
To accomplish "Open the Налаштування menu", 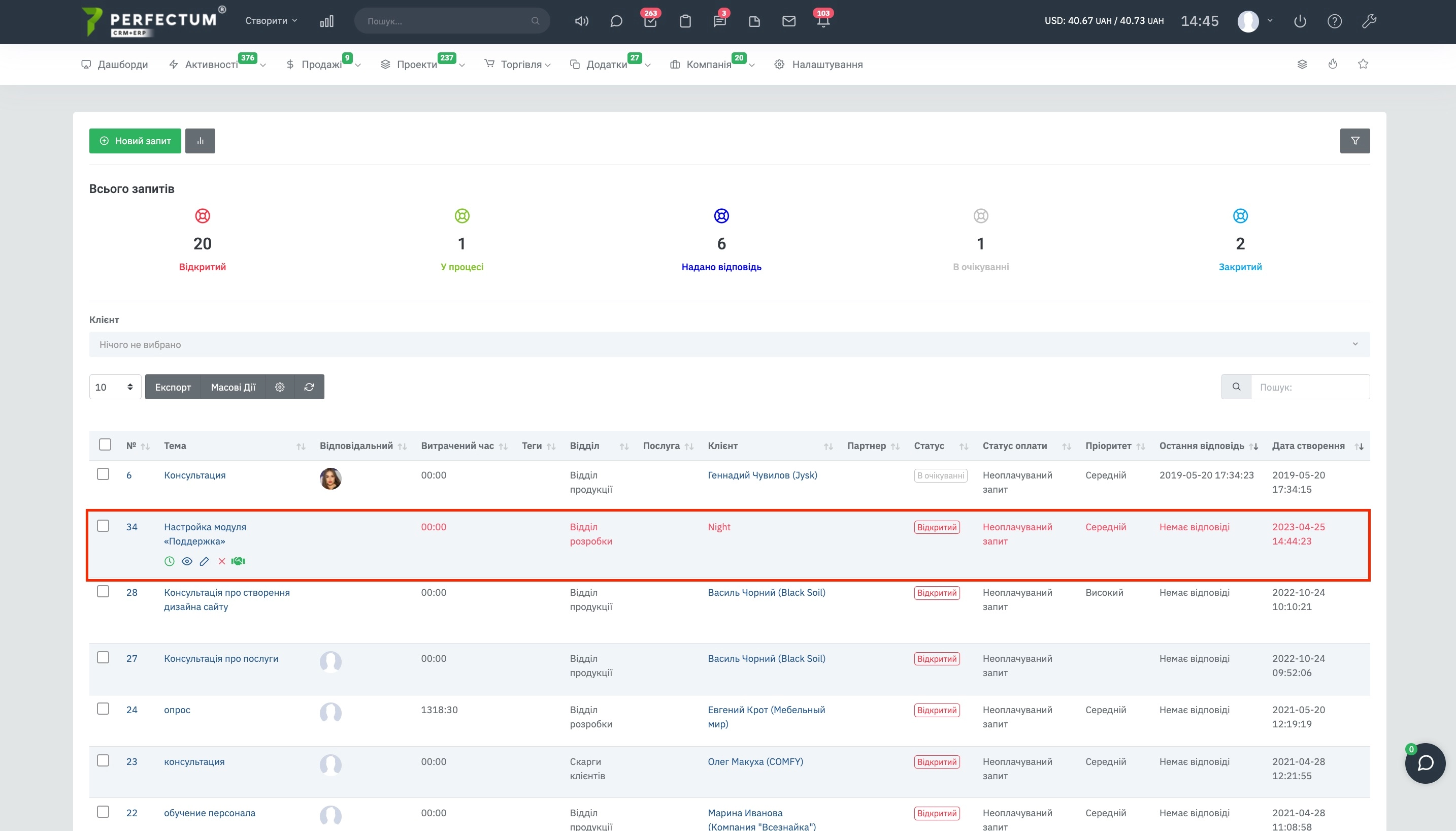I will 818,65.
